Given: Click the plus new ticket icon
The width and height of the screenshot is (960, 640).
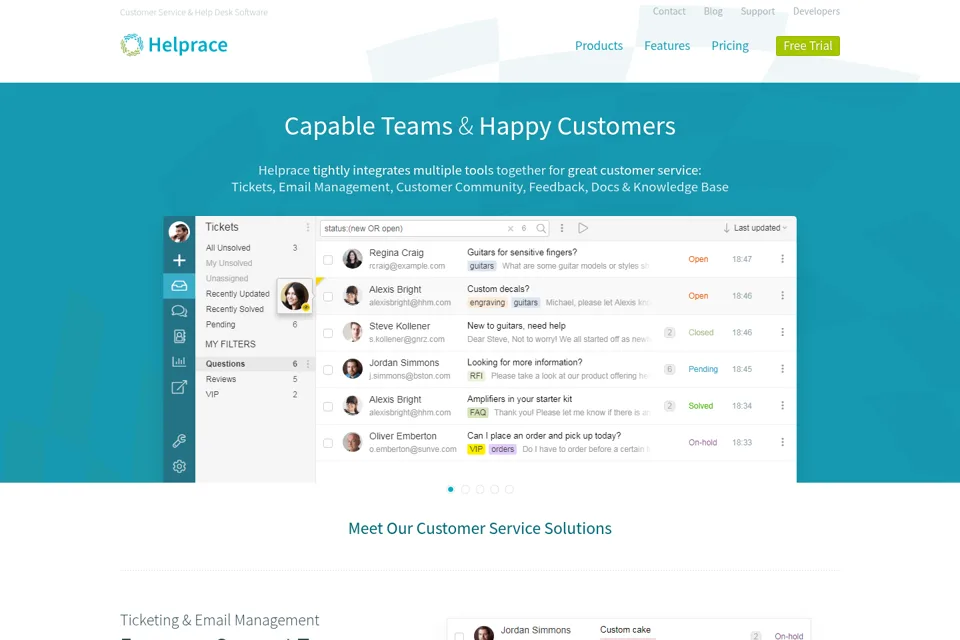Looking at the screenshot, I should (x=179, y=260).
